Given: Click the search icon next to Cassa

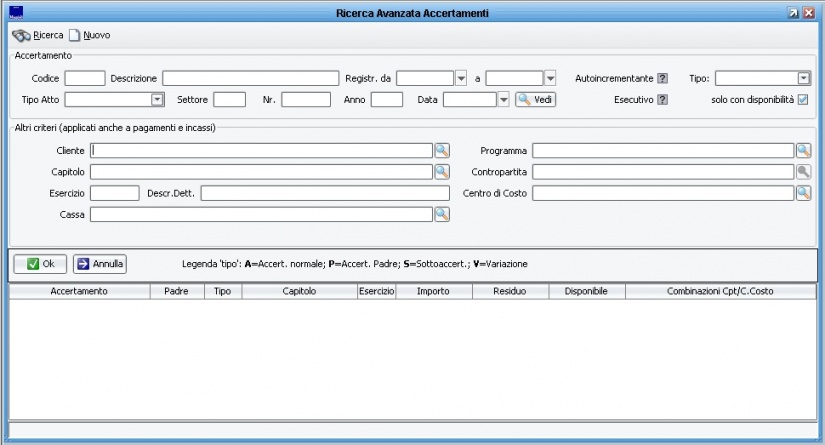Looking at the screenshot, I should click(441, 214).
